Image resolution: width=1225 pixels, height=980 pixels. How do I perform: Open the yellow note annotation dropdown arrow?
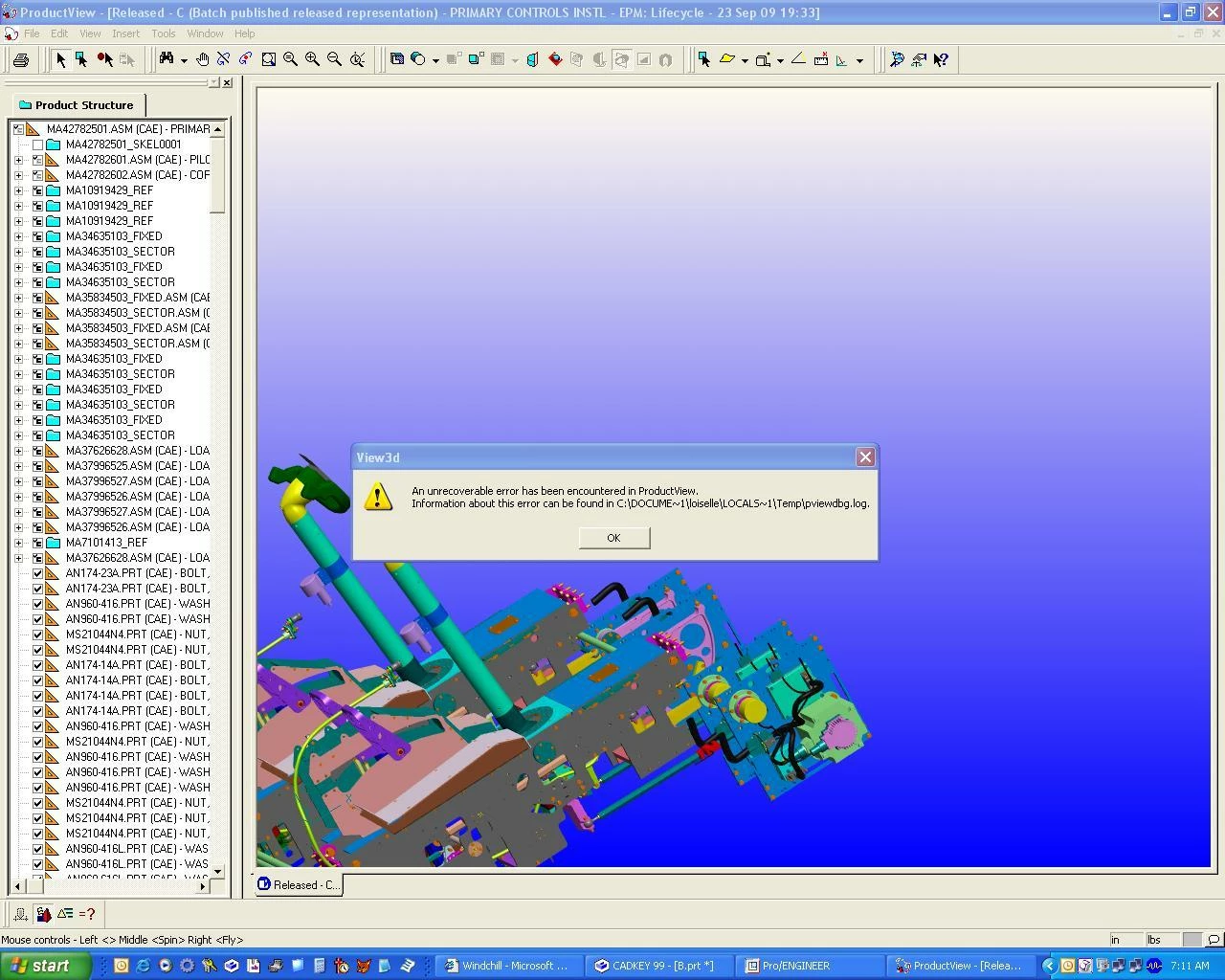tap(744, 60)
